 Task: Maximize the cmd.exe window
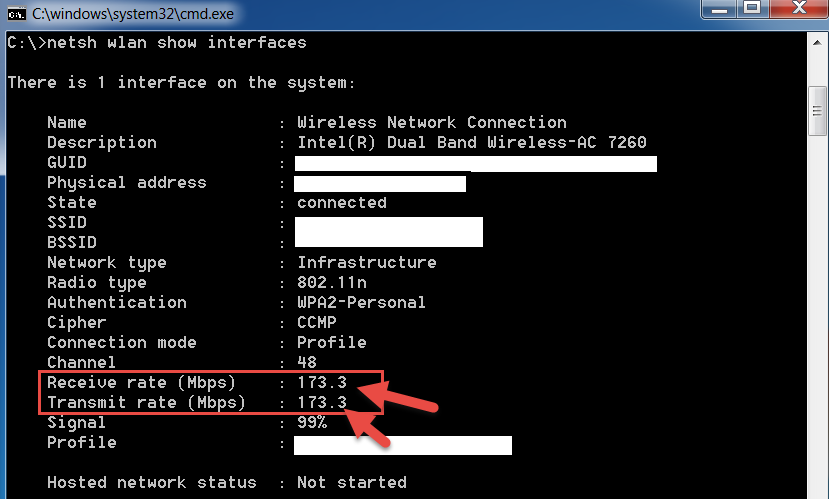click(753, 8)
